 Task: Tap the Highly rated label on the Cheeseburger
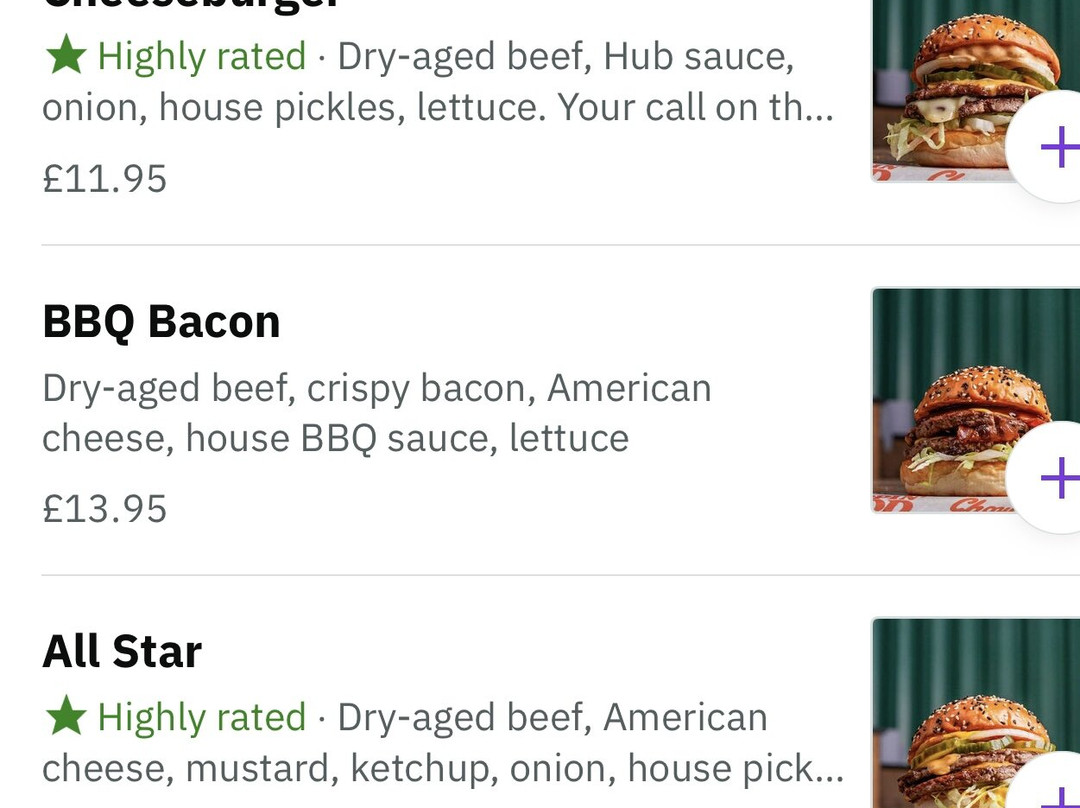pos(202,56)
